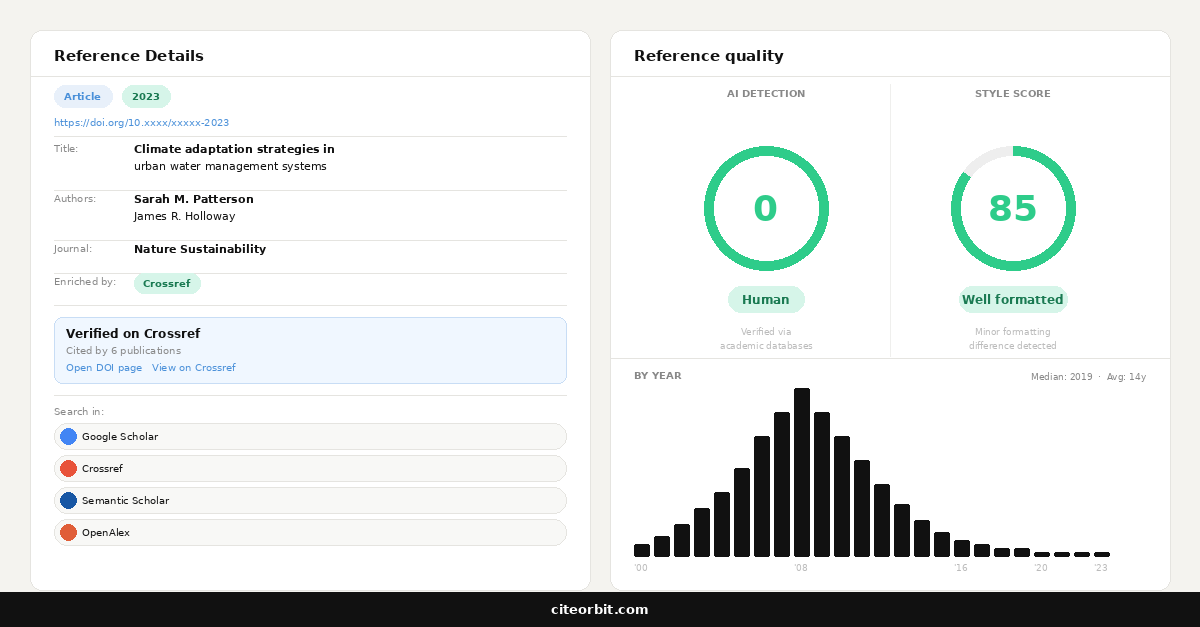Click the Minor formatting difference detected note

[x=1013, y=339]
